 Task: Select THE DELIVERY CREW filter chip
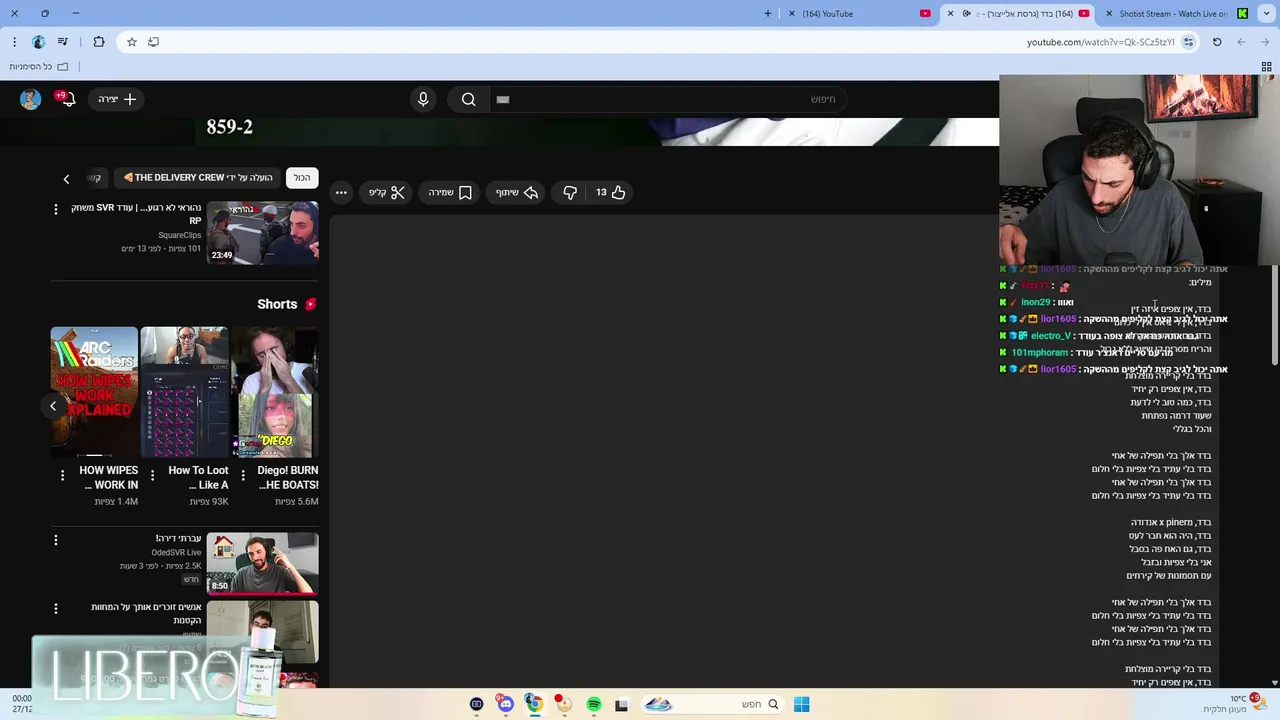(197, 178)
